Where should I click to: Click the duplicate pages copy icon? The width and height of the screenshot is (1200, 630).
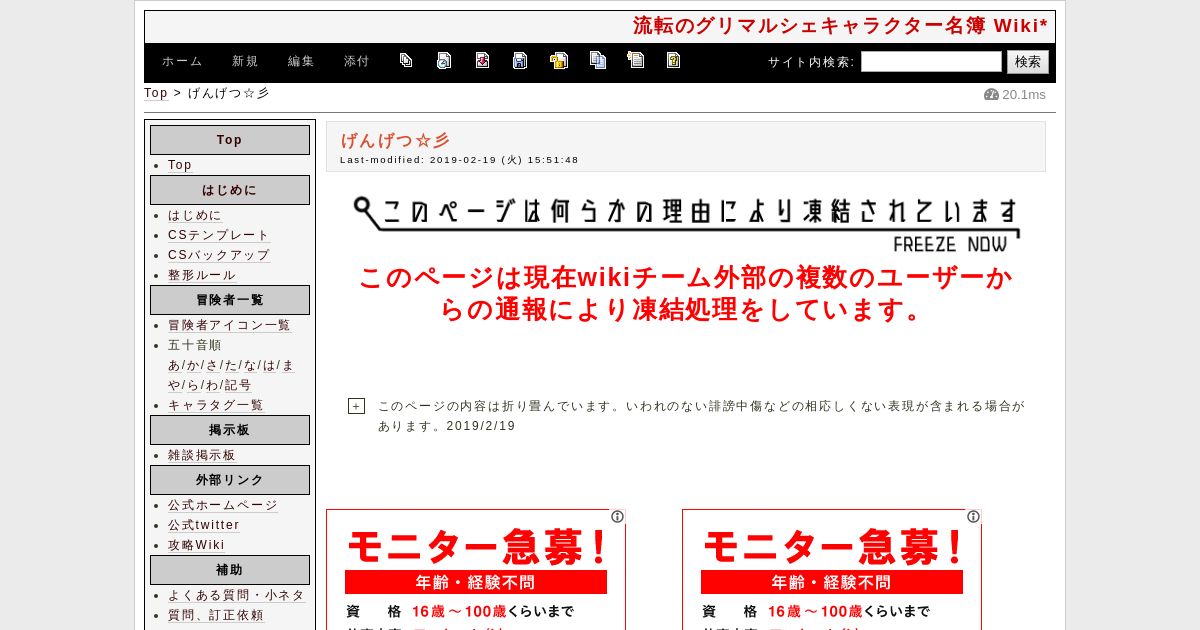point(598,61)
